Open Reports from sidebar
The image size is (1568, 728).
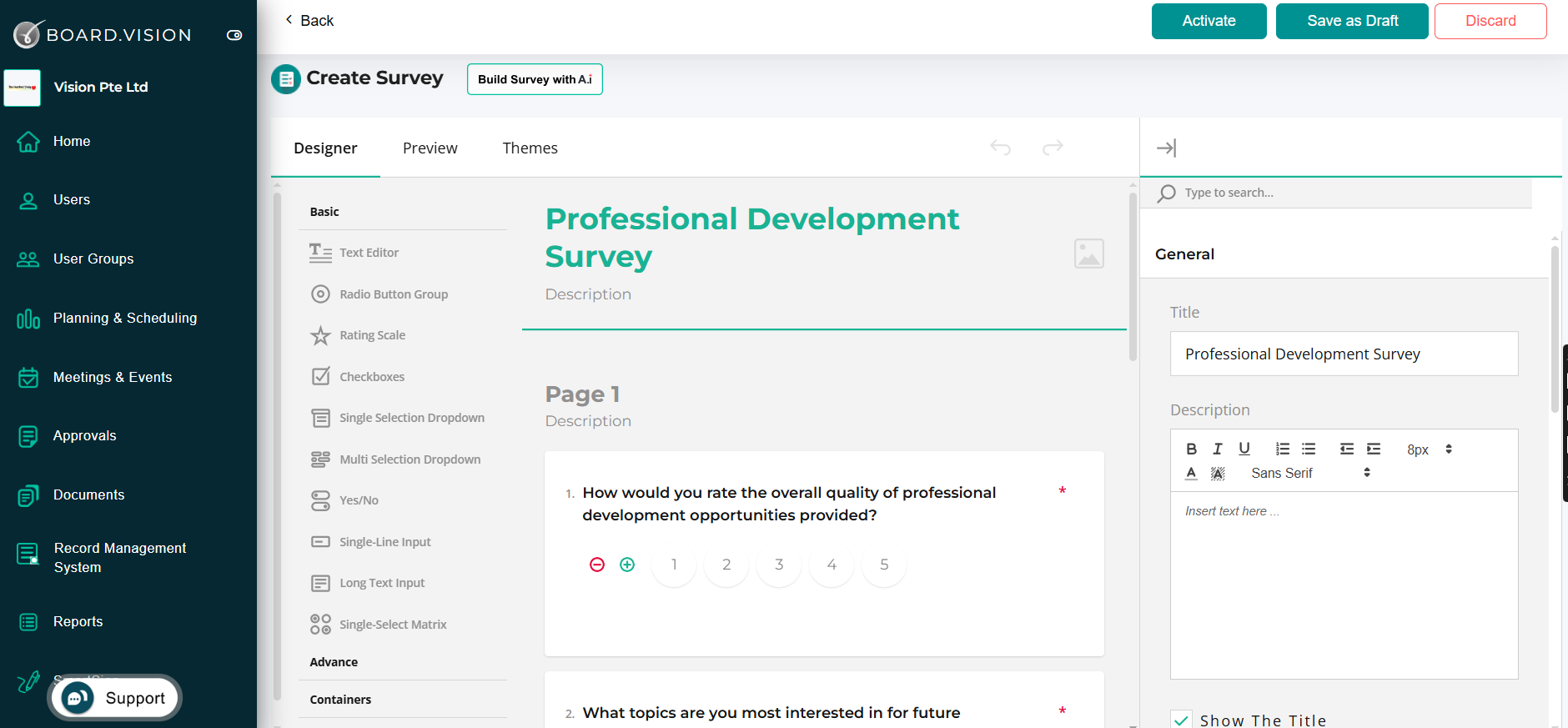point(78,621)
